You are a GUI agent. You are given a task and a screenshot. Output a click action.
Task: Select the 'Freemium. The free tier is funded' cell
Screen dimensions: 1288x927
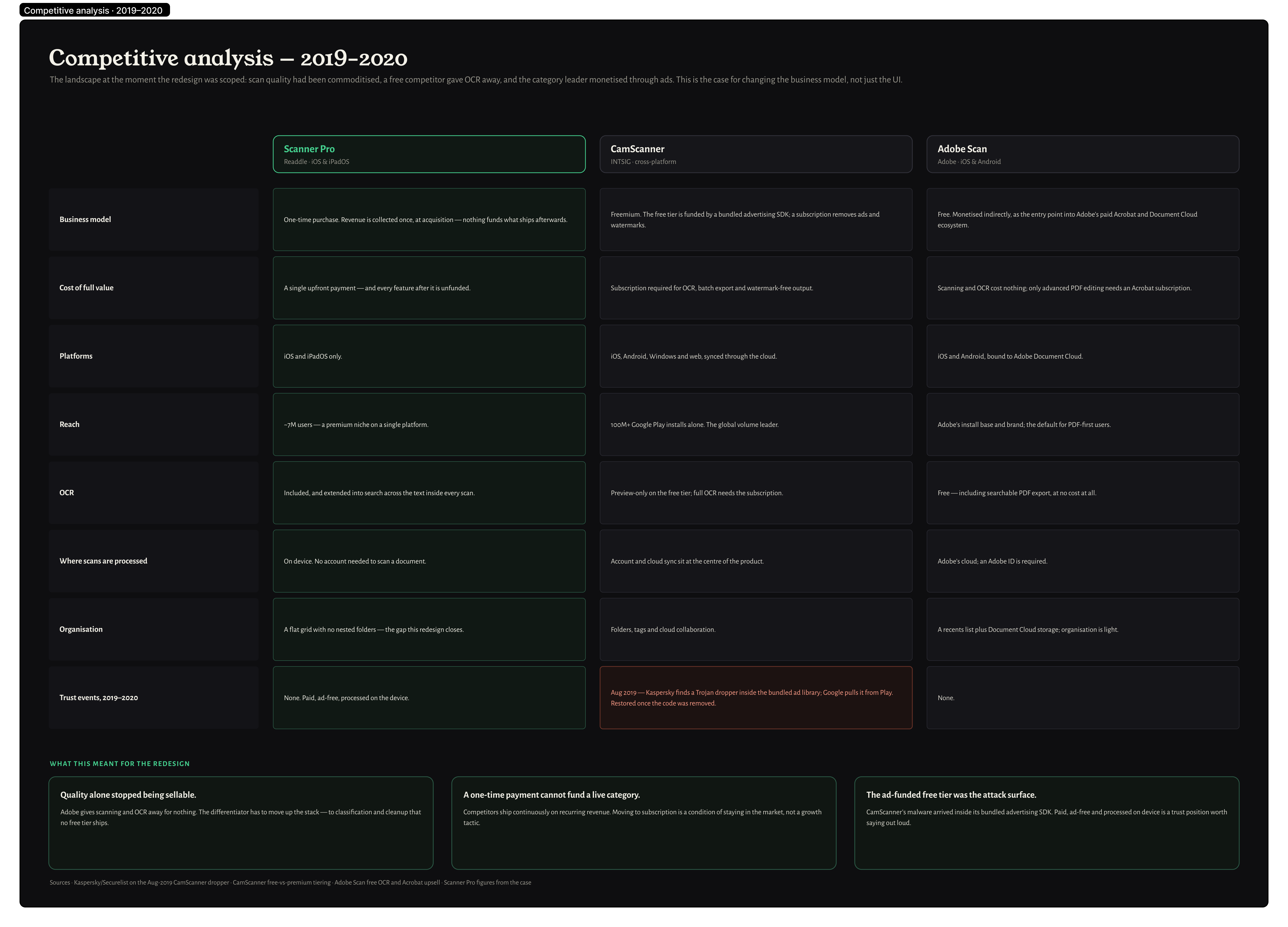[x=756, y=219]
